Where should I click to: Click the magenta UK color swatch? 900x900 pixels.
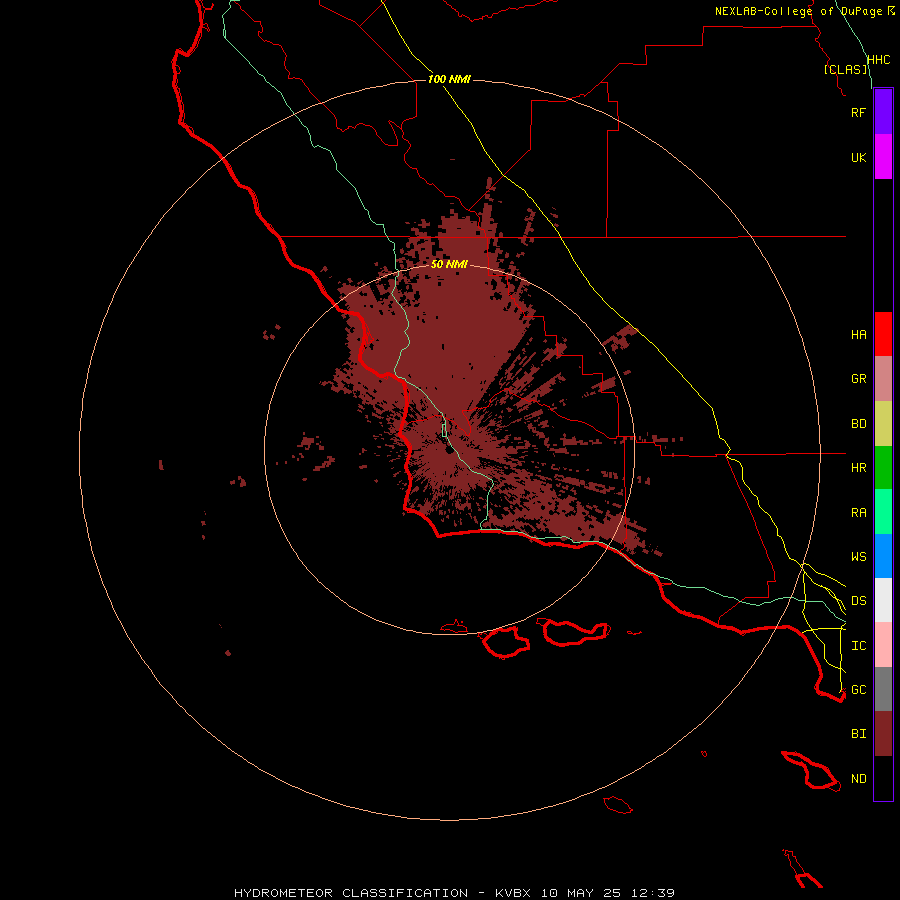coord(883,157)
